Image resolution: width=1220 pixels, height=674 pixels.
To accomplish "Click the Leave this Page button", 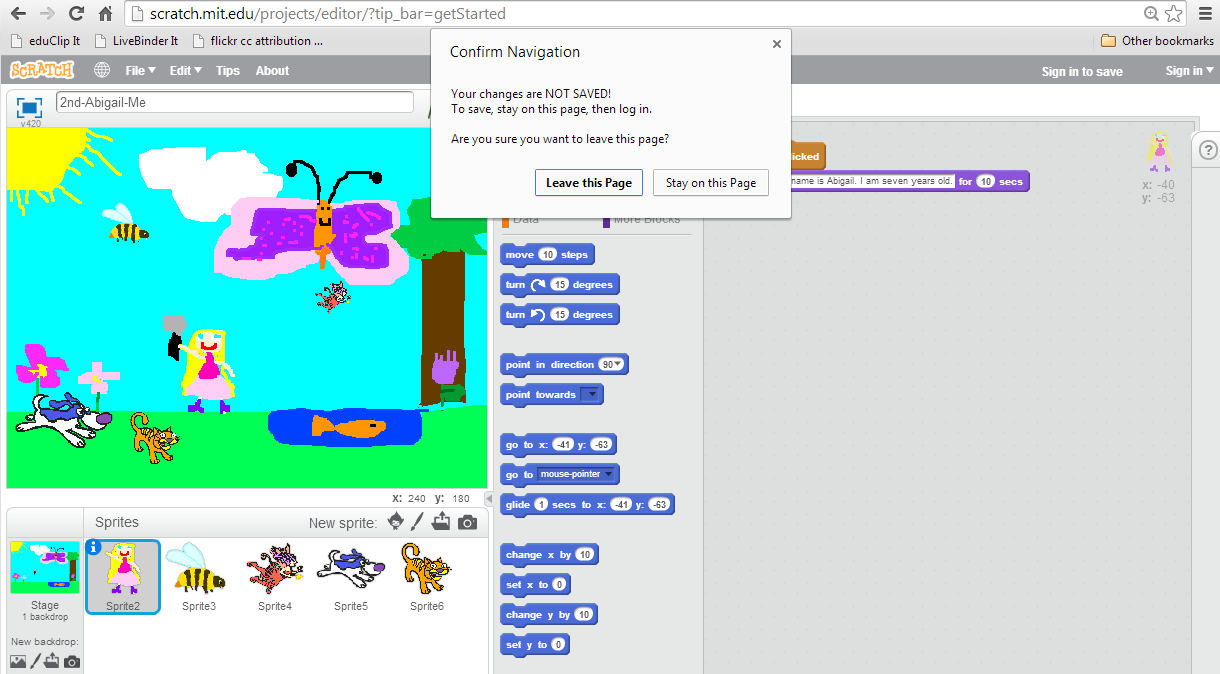I will click(588, 182).
